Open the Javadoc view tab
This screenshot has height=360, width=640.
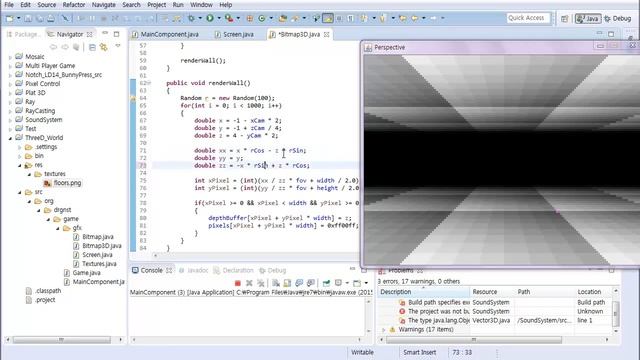pyautogui.click(x=193, y=271)
